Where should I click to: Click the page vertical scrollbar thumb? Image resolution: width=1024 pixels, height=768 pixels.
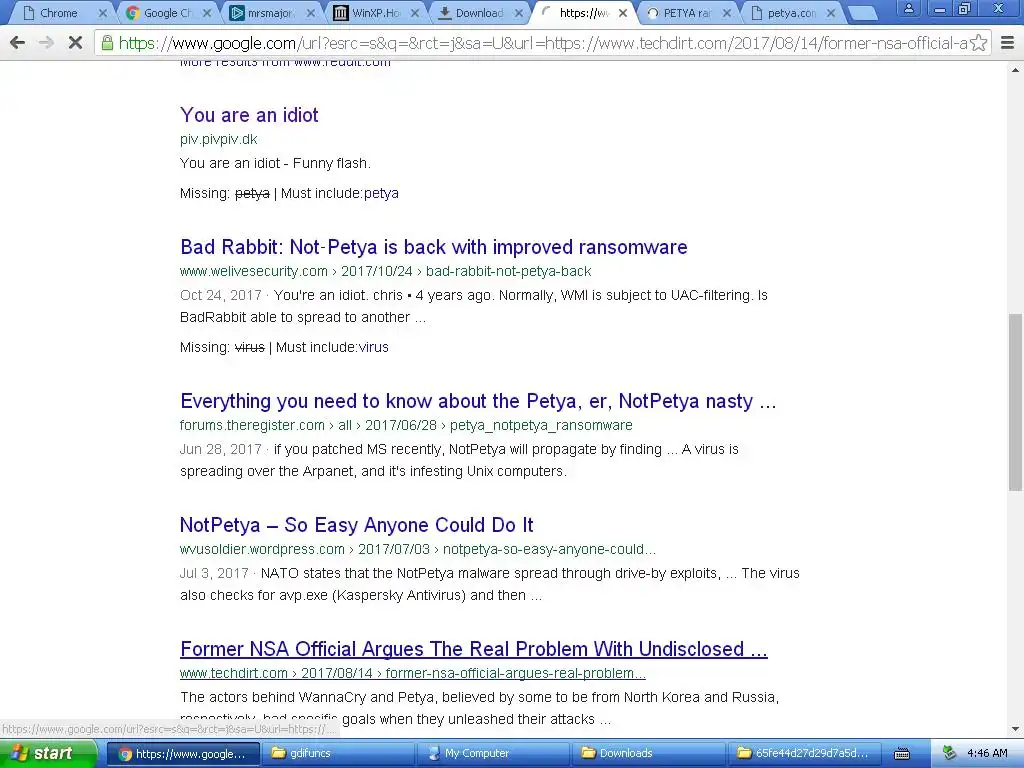[1016, 402]
